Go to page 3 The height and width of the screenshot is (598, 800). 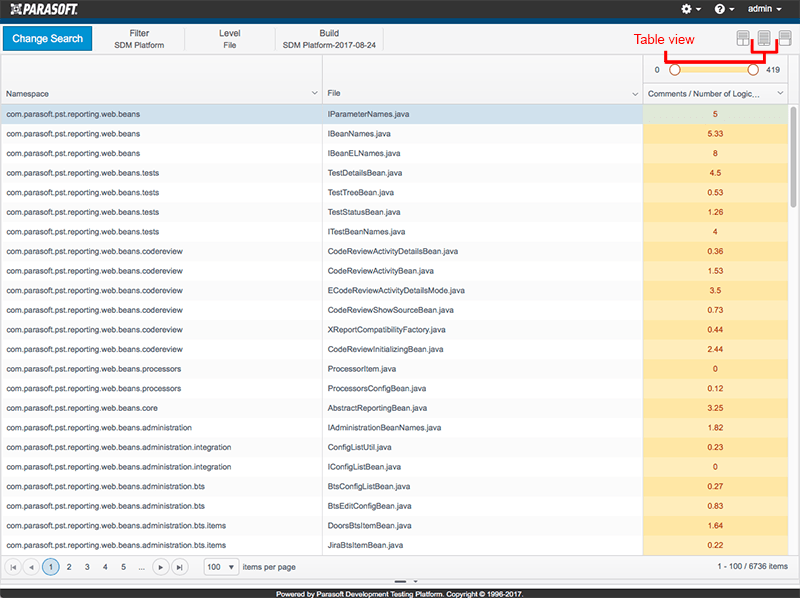coord(87,567)
